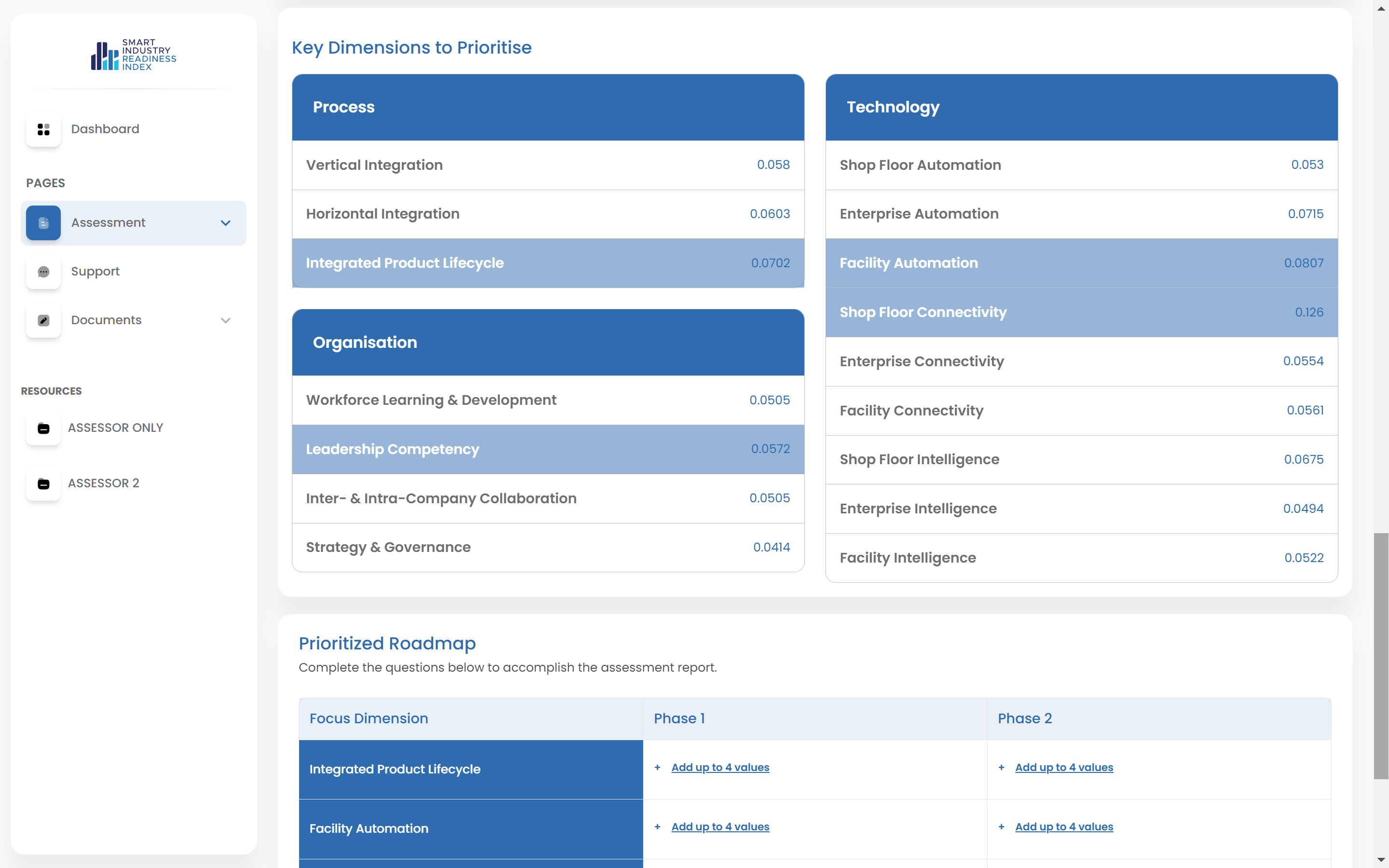Collapse the Assessment menu chevron

tap(226, 223)
